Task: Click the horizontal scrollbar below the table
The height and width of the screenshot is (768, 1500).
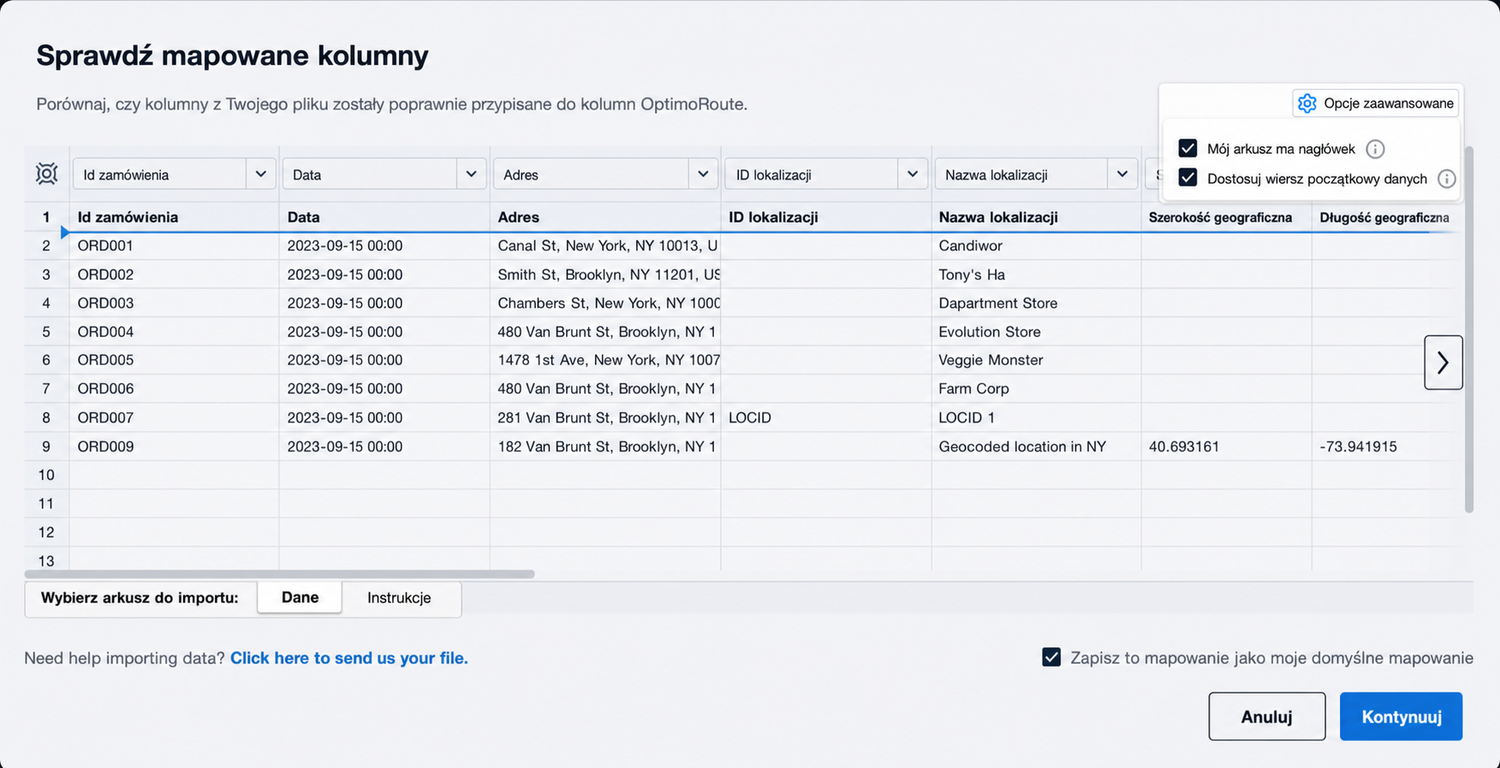Action: 280,574
